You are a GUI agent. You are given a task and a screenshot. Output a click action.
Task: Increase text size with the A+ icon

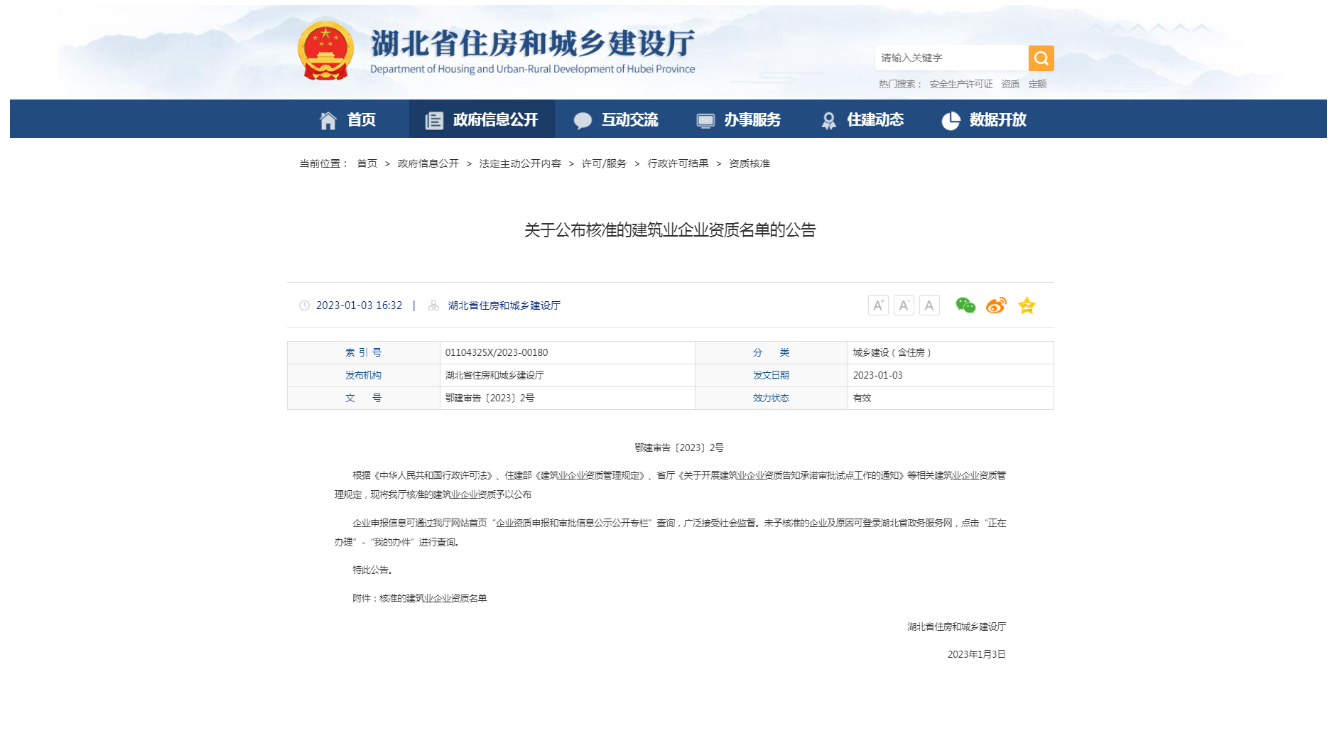click(x=879, y=305)
